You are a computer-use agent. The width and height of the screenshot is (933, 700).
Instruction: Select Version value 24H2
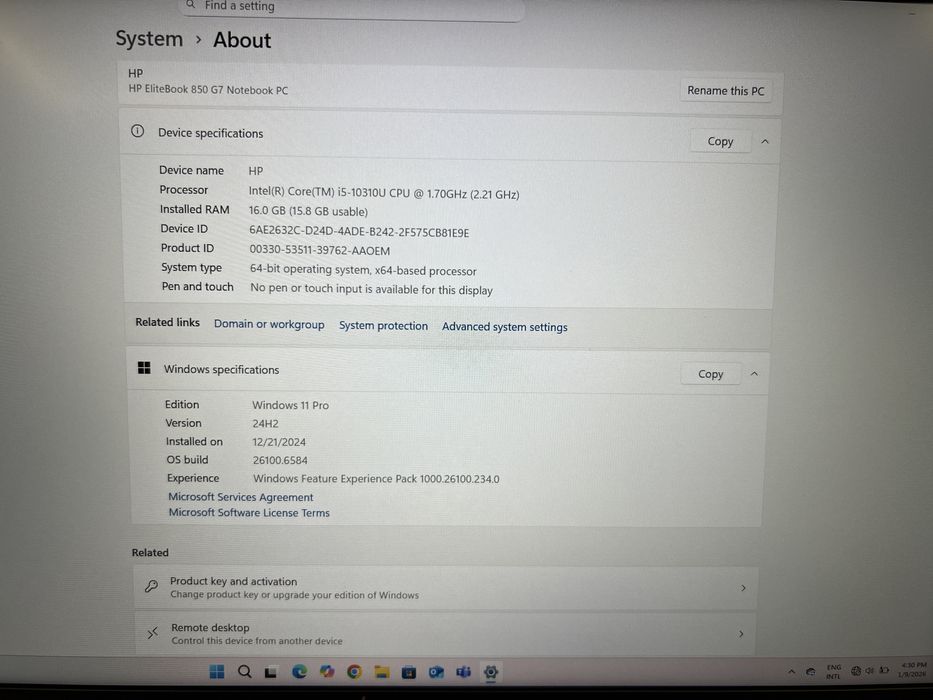click(265, 423)
